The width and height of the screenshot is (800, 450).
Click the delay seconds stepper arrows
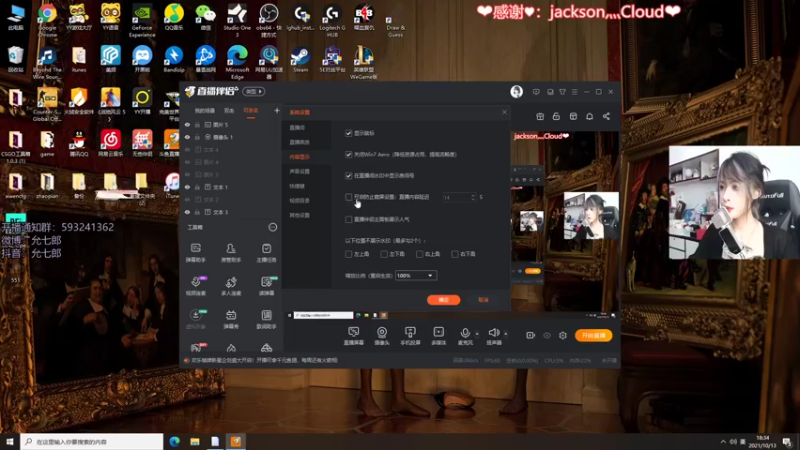click(473, 197)
